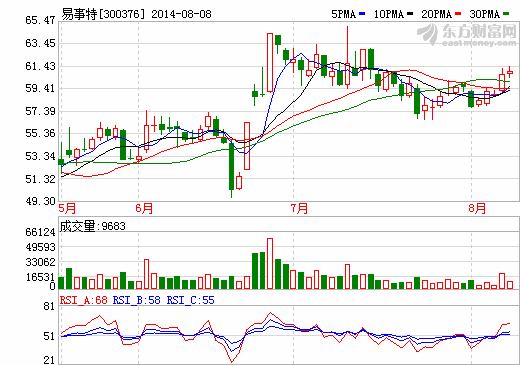
Task: Click the date 2014-08-08 in header
Action: pos(181,14)
